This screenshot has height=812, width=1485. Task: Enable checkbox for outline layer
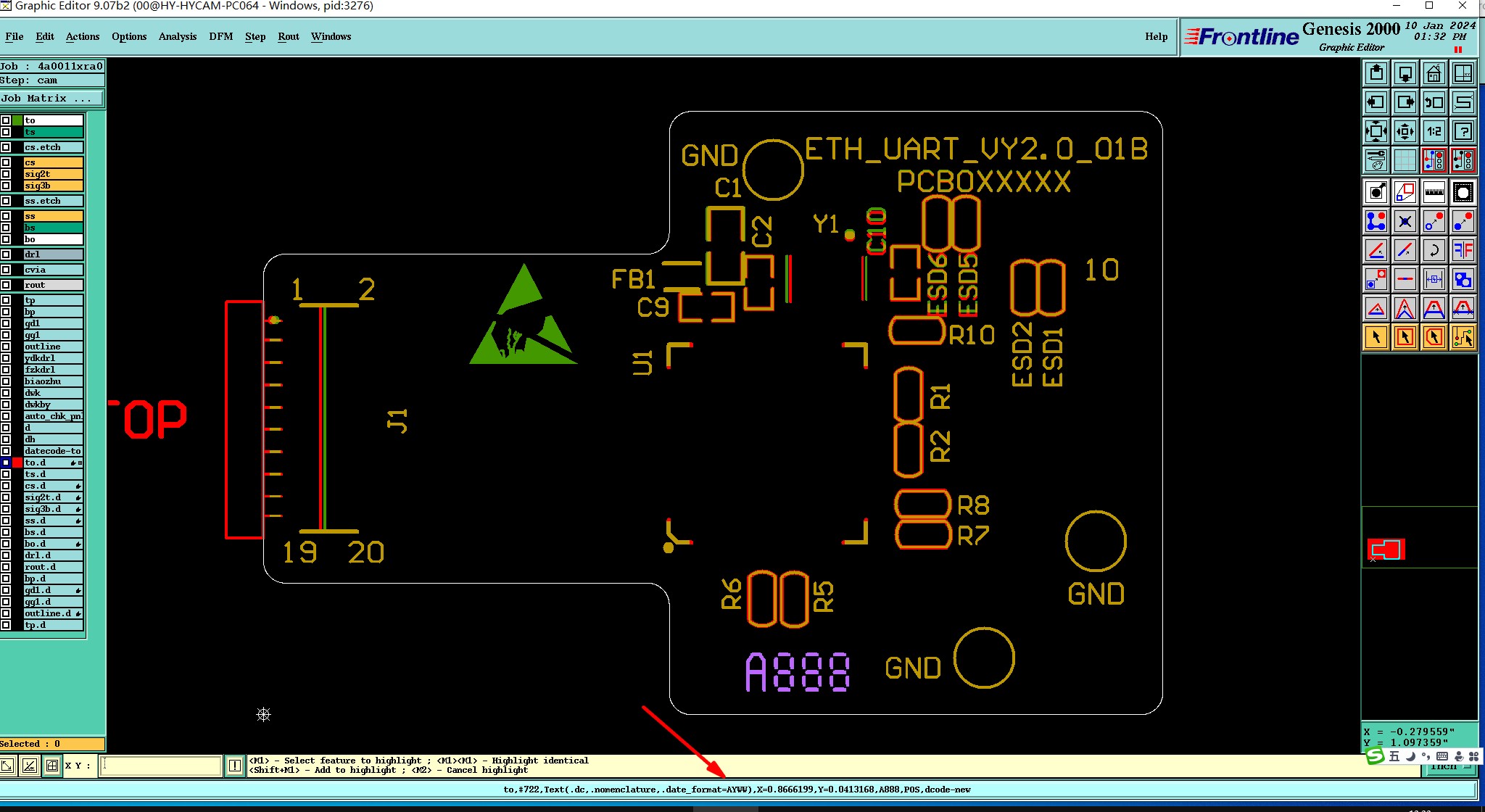tap(6, 347)
